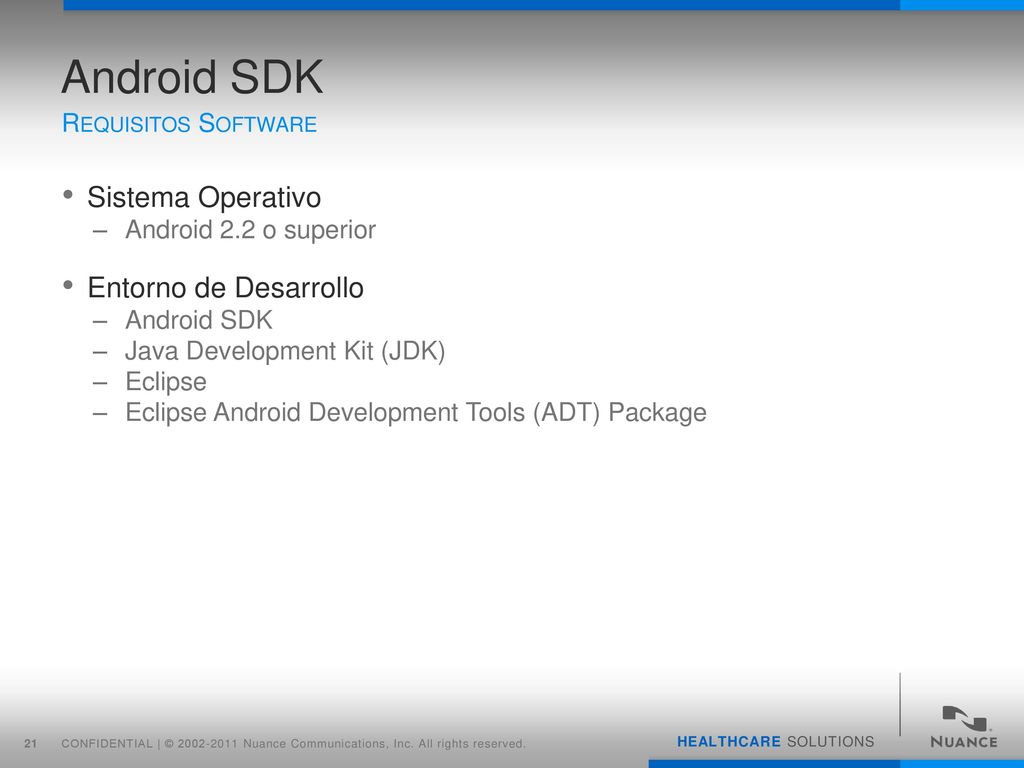Click the Nuance logo icon
Image resolution: width=1024 pixels, height=768 pixels.
coord(966,718)
